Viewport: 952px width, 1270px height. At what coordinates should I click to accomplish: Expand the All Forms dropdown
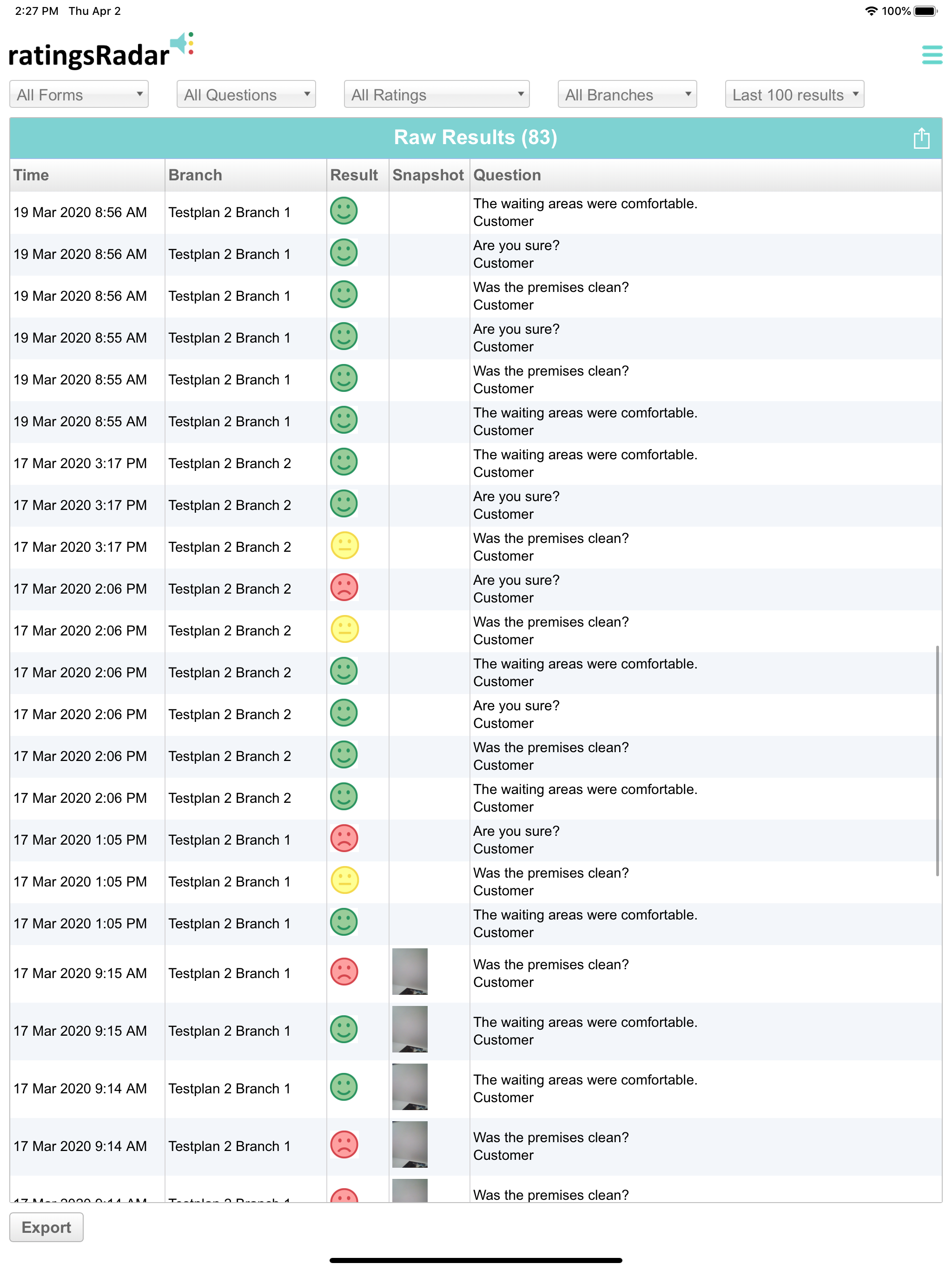pyautogui.click(x=79, y=94)
